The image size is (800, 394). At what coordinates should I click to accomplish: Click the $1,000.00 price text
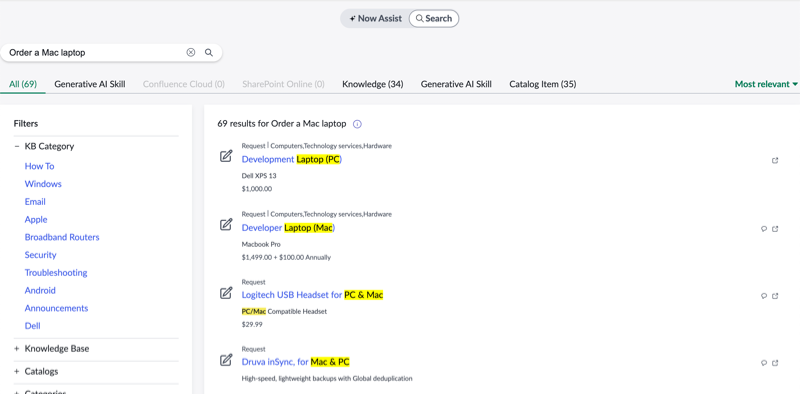(x=257, y=189)
